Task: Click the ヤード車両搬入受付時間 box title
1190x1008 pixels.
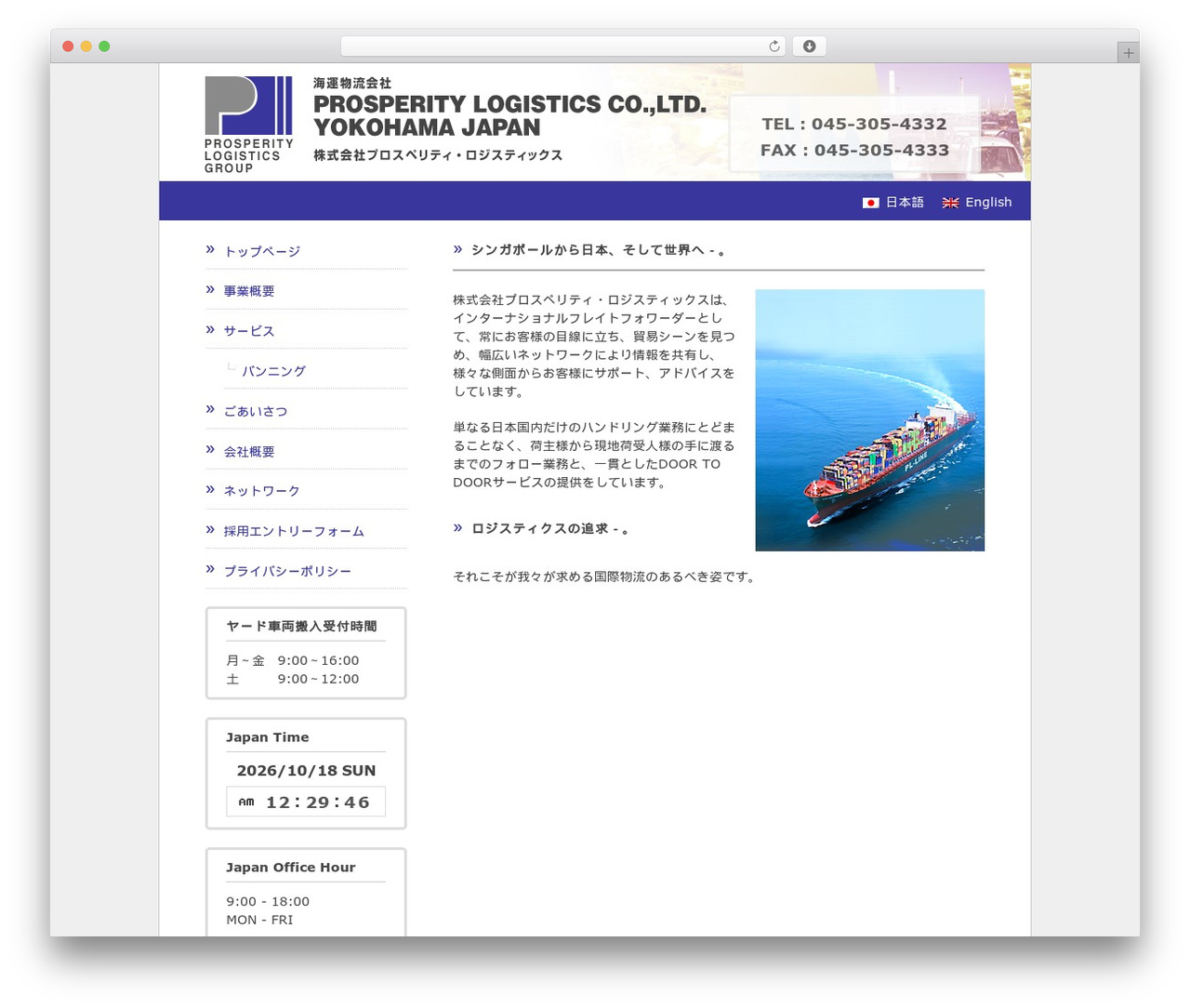Action: (x=301, y=627)
